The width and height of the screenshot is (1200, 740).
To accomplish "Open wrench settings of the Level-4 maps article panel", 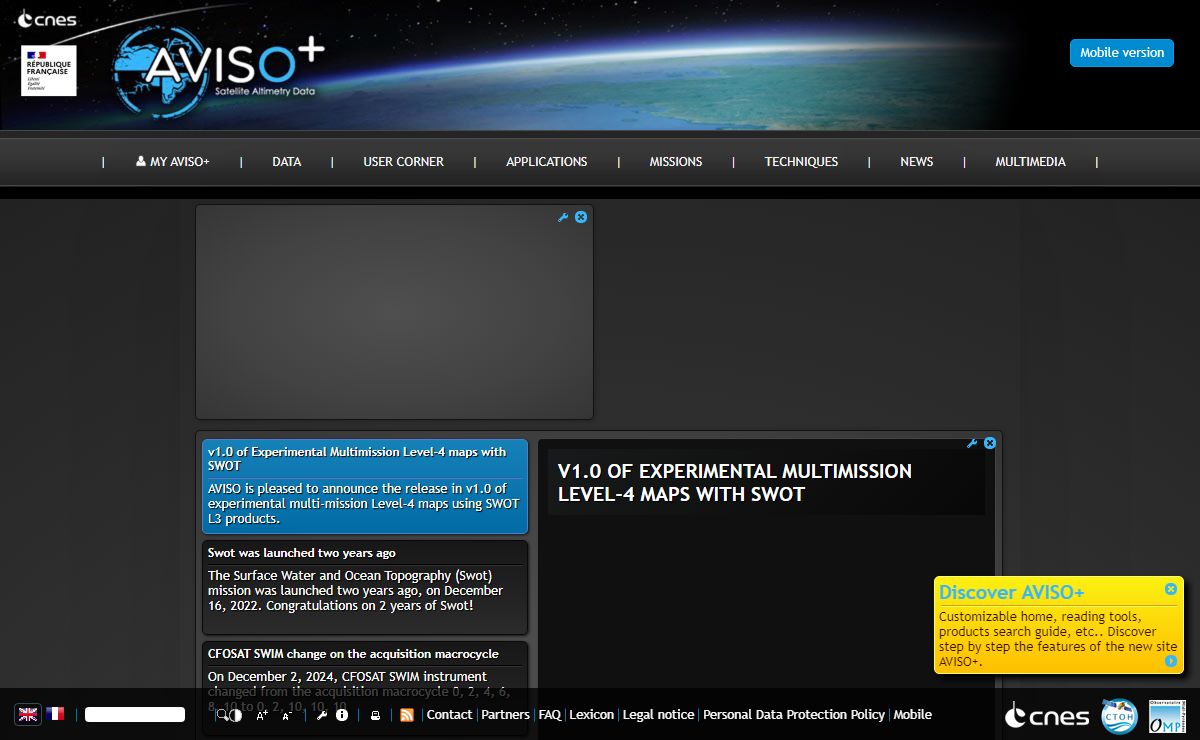I will [x=972, y=443].
